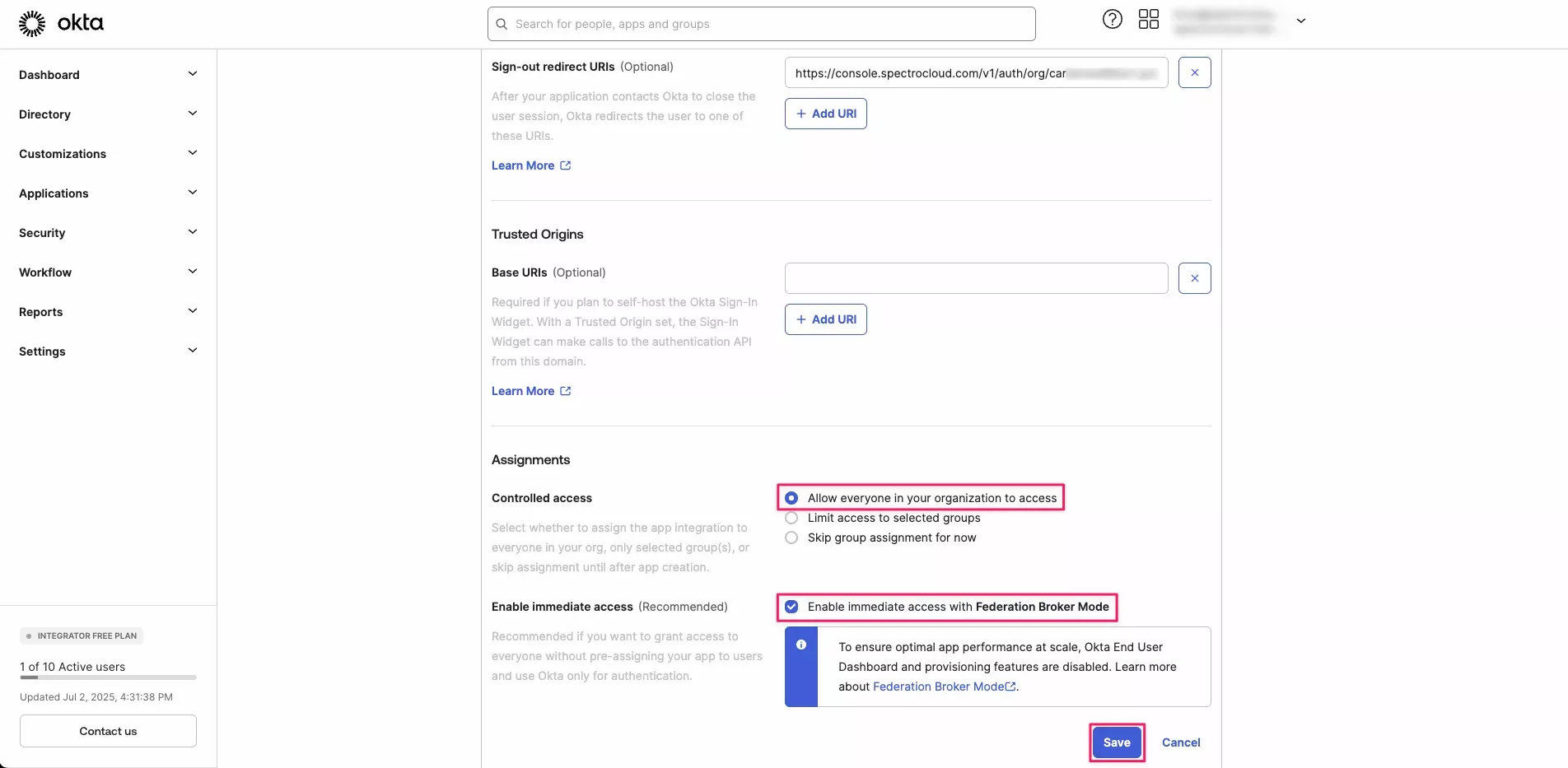1568x768 pixels.
Task: Open the account dropdown in top right
Action: click(1301, 21)
